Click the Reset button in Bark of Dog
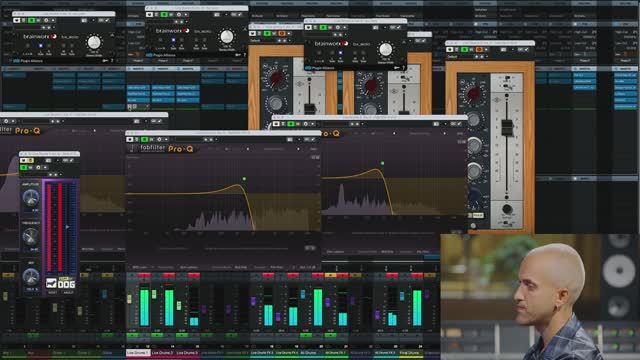Screen dimensions: 640x360 coord(52,293)
